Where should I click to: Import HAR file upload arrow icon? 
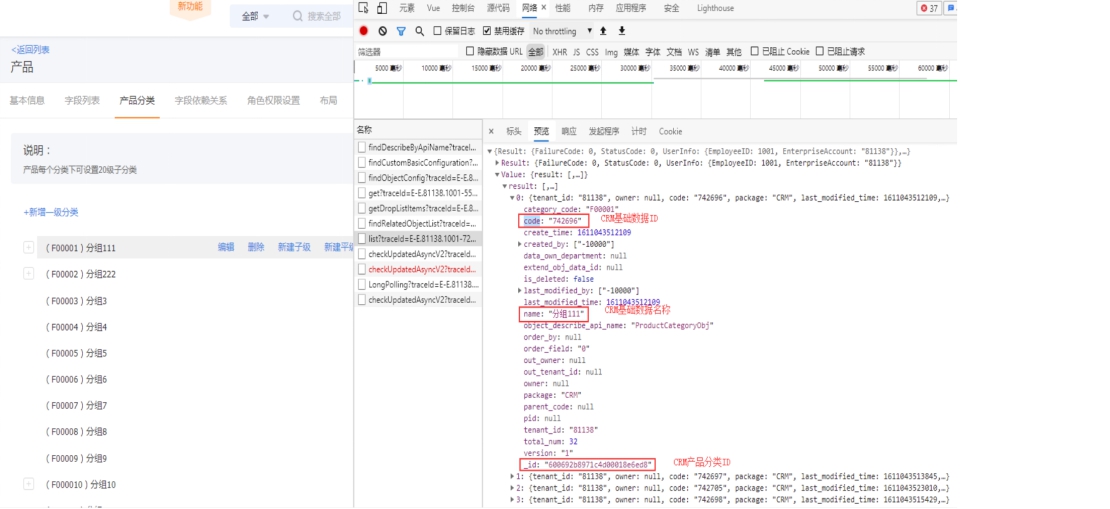(603, 30)
